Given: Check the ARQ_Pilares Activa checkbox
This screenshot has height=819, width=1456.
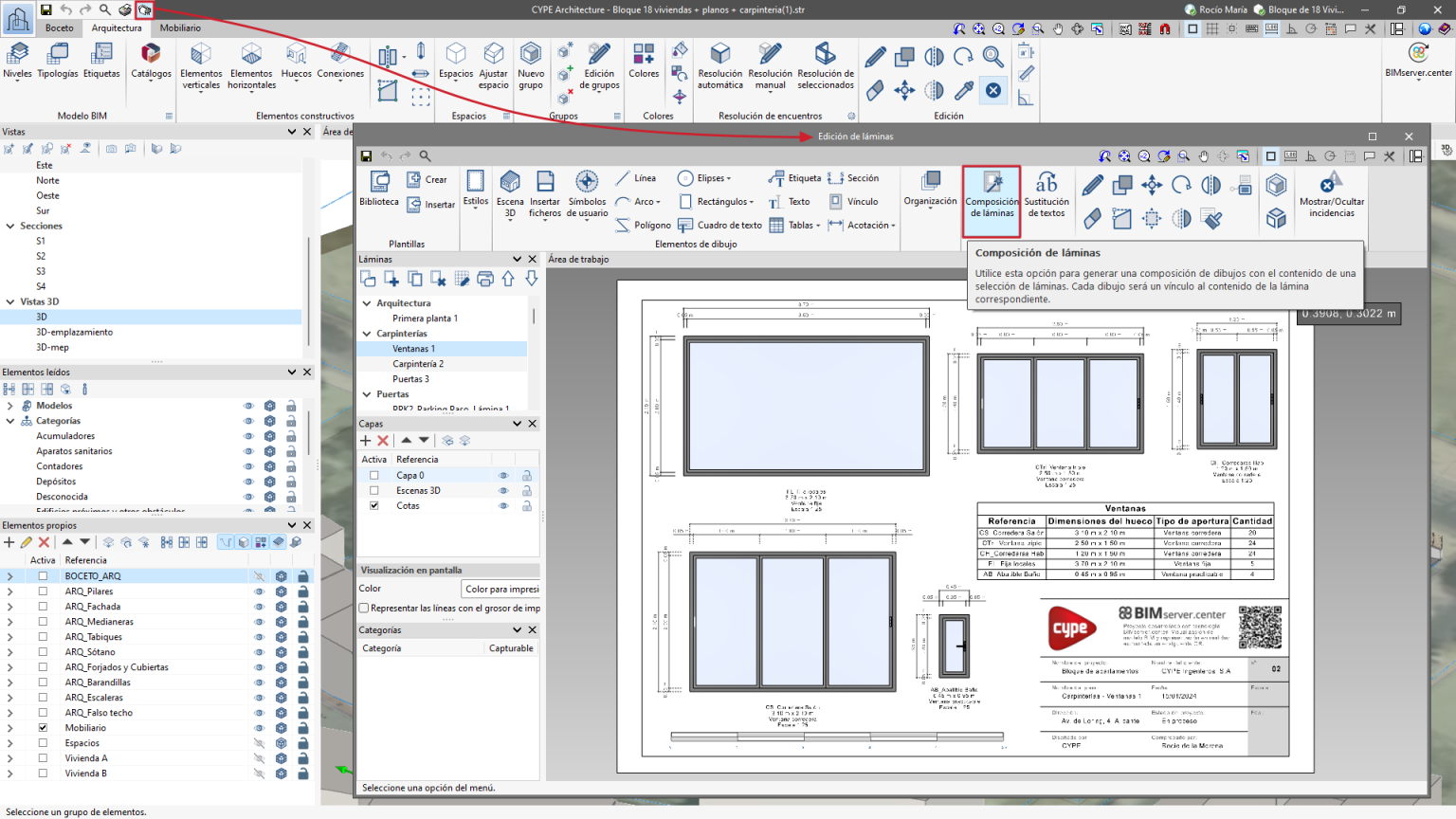Looking at the screenshot, I should 43,591.
